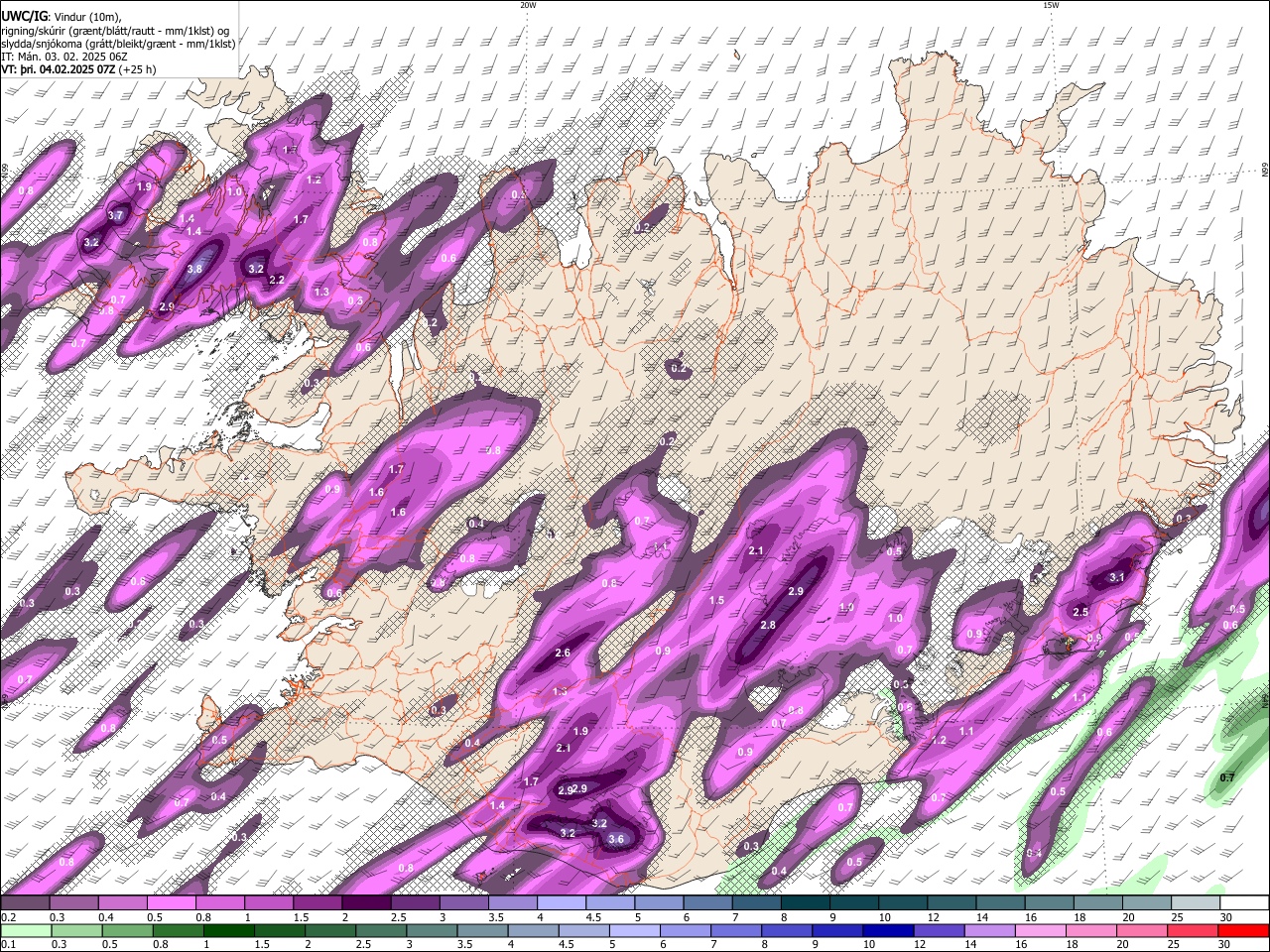This screenshot has height=952, width=1270.
Task: Pick the top-row dark teal swatch labeled 9
Action: tap(854, 903)
